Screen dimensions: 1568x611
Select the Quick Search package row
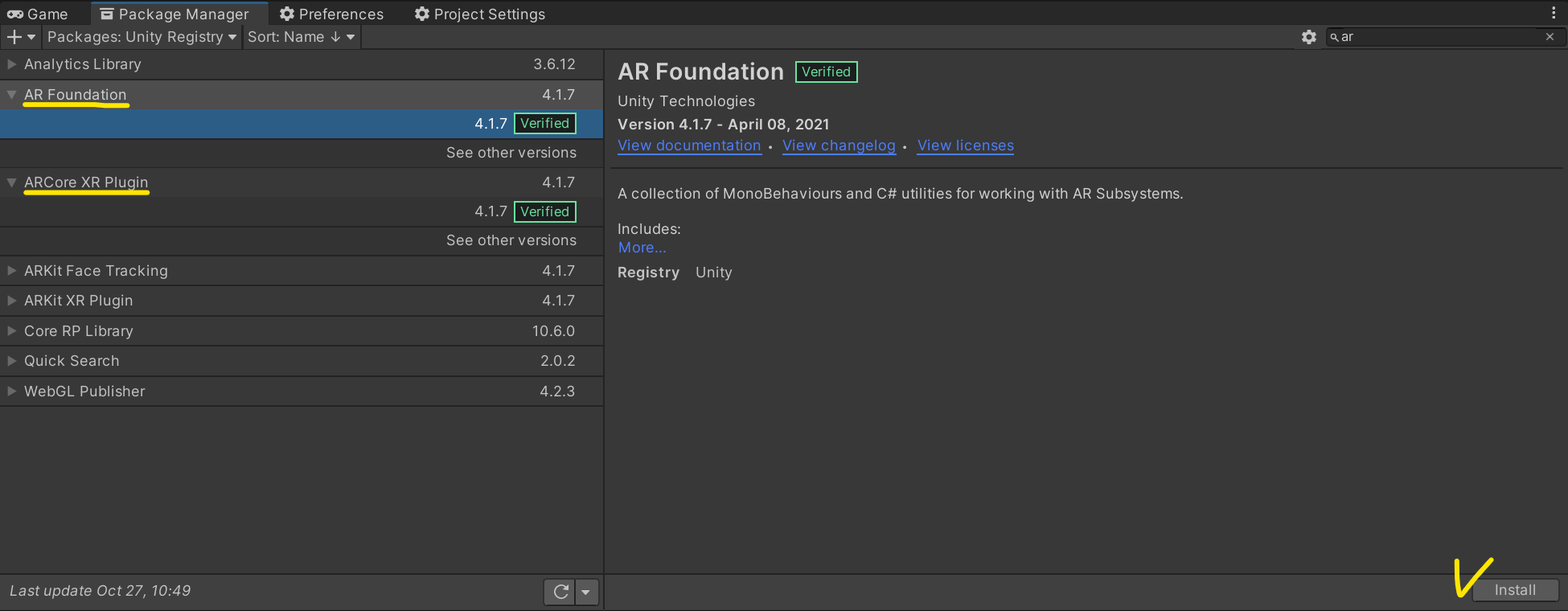[302, 361]
